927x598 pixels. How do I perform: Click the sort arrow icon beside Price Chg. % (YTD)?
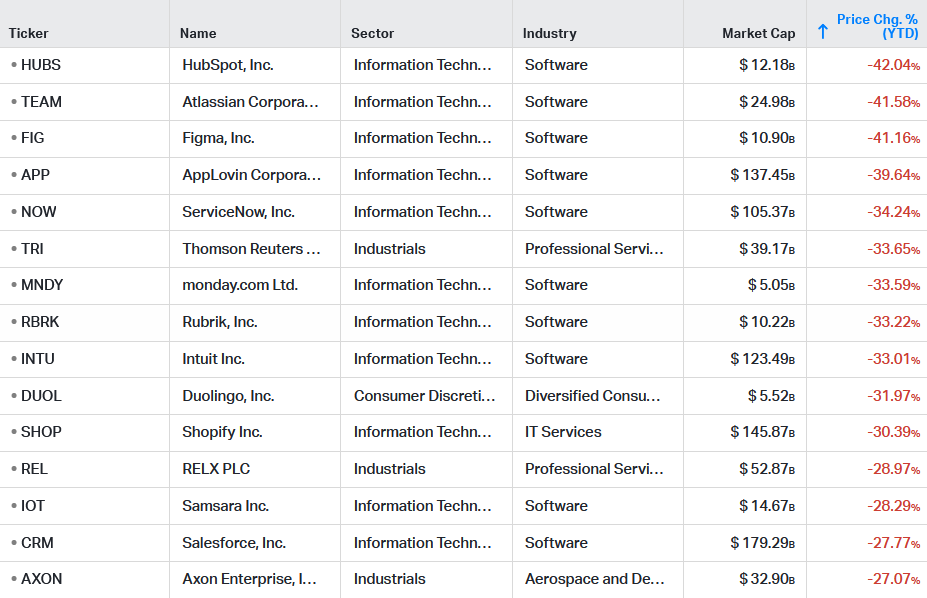click(822, 31)
